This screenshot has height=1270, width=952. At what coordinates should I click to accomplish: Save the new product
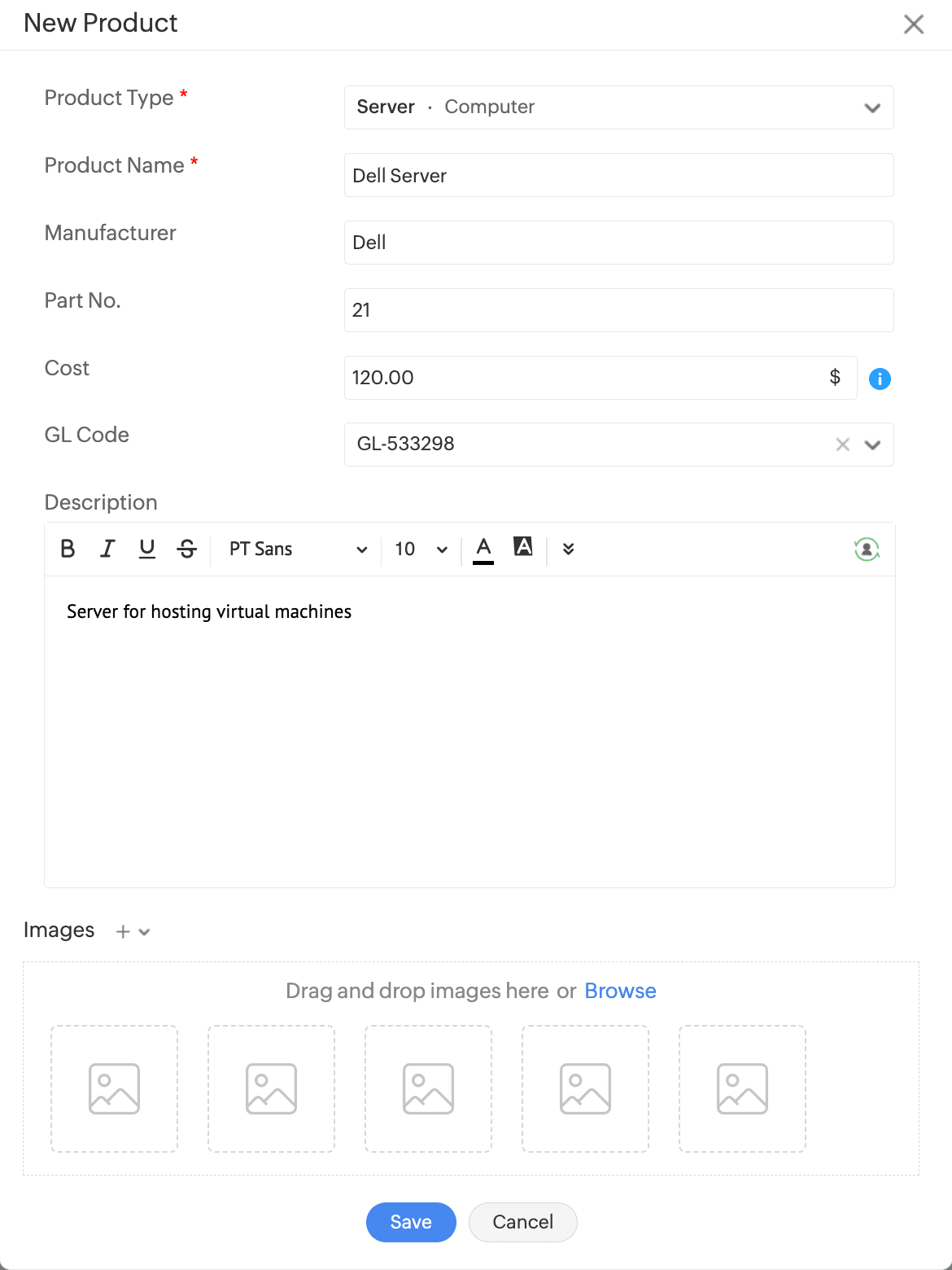411,1222
